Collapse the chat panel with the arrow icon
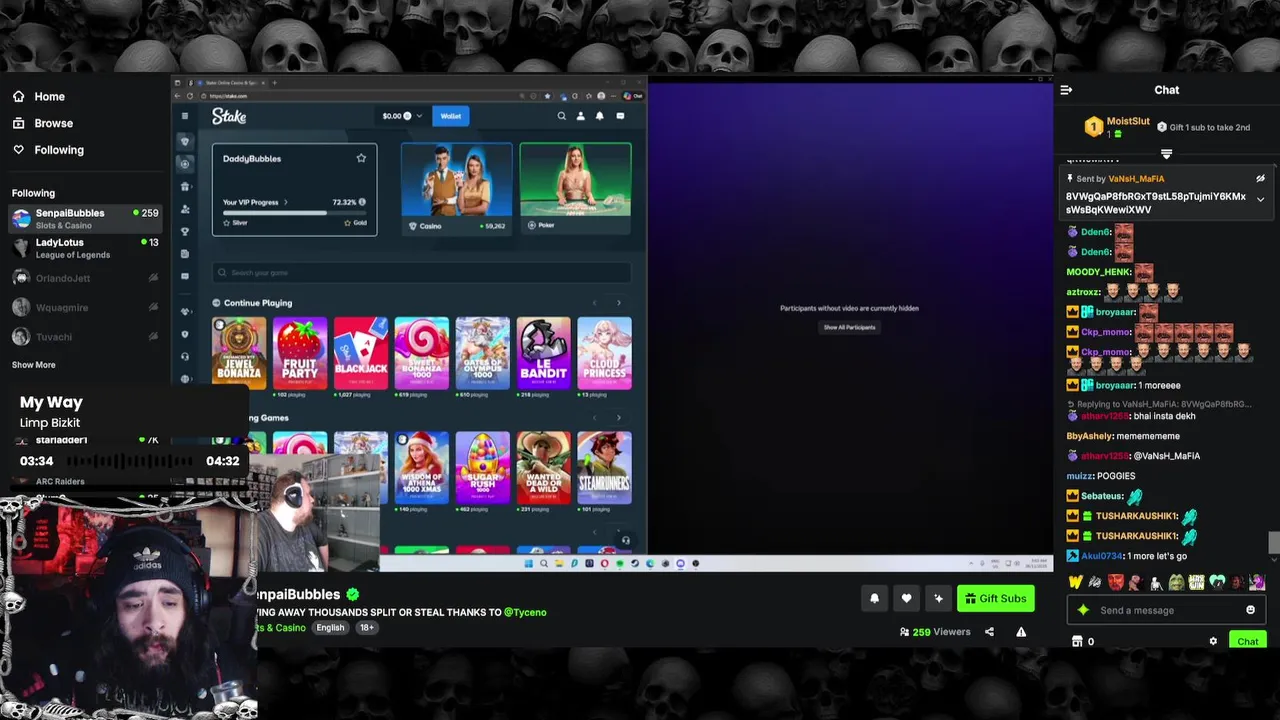The width and height of the screenshot is (1280, 720). (x=1066, y=90)
